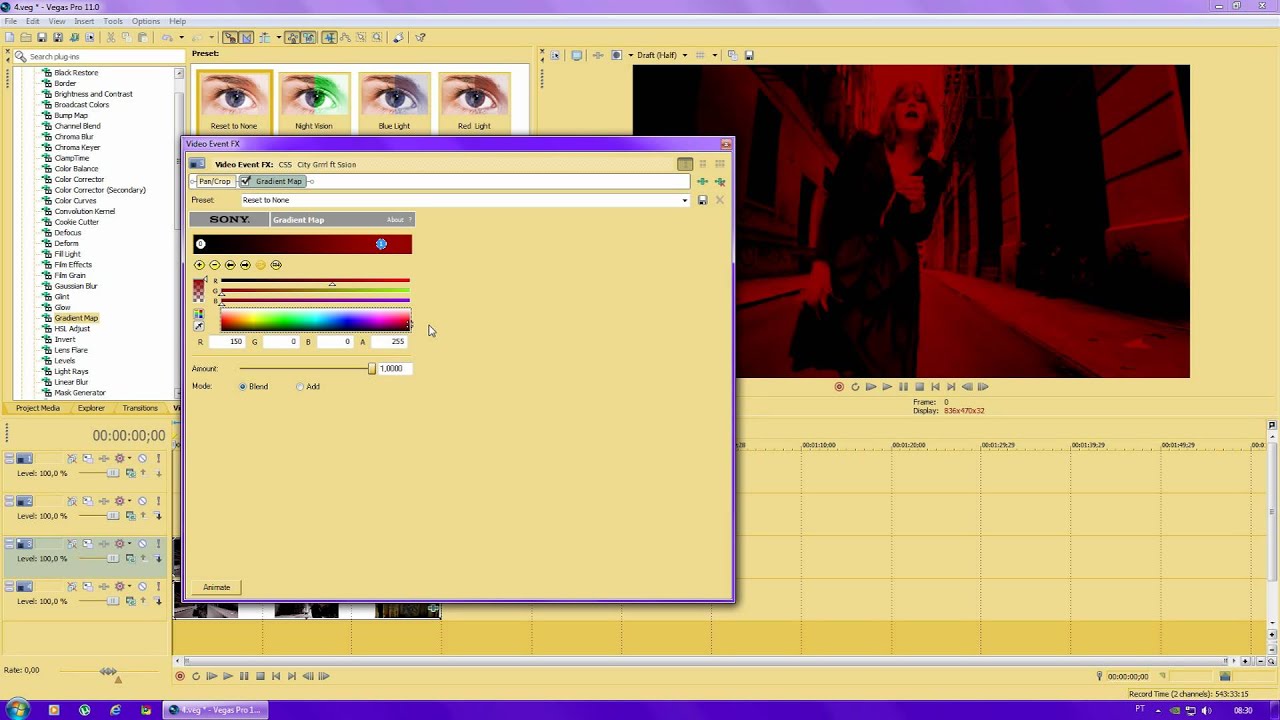
Task: Select the Blend mode radio button
Action: pyautogui.click(x=243, y=387)
